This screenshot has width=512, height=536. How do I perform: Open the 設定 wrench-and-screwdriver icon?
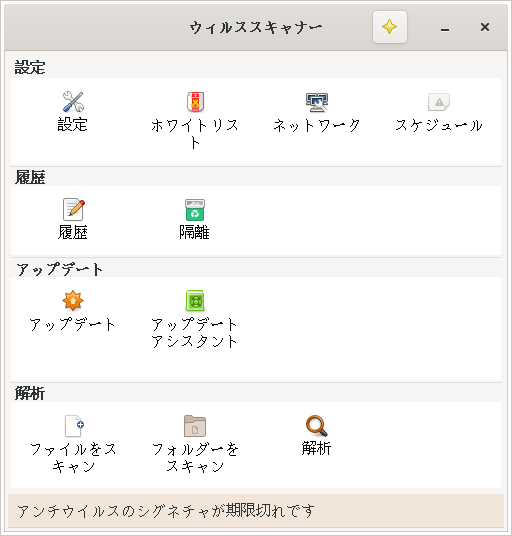(x=73, y=102)
